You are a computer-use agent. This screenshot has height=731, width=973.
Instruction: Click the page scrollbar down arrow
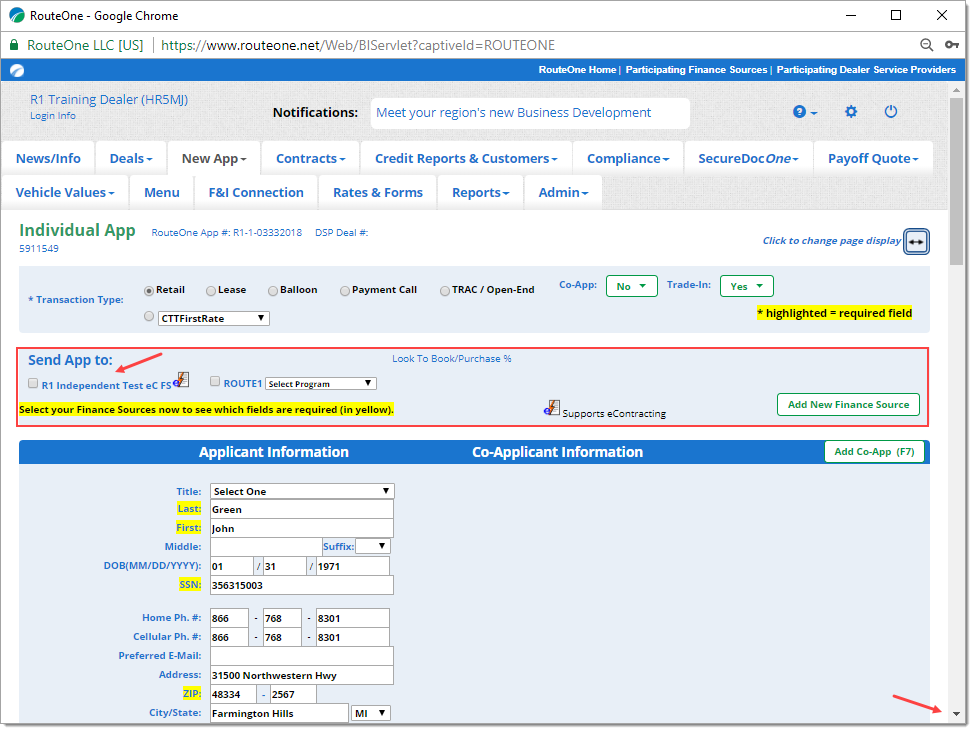tap(956, 714)
